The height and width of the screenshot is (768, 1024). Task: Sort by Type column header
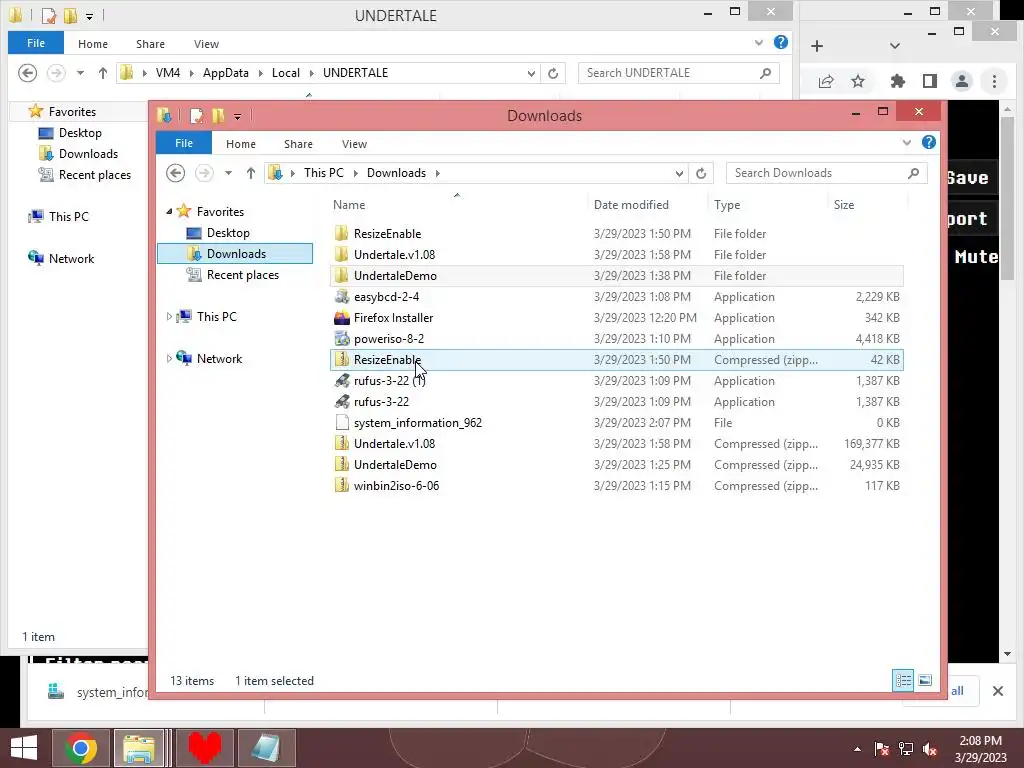727,204
